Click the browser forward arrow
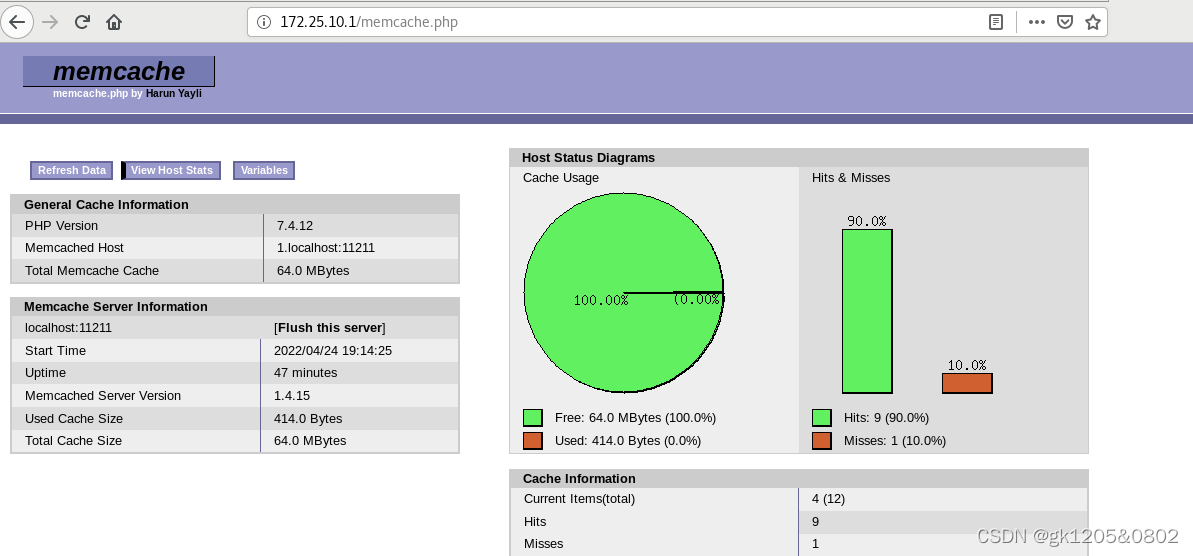The height and width of the screenshot is (556, 1193). click(50, 21)
